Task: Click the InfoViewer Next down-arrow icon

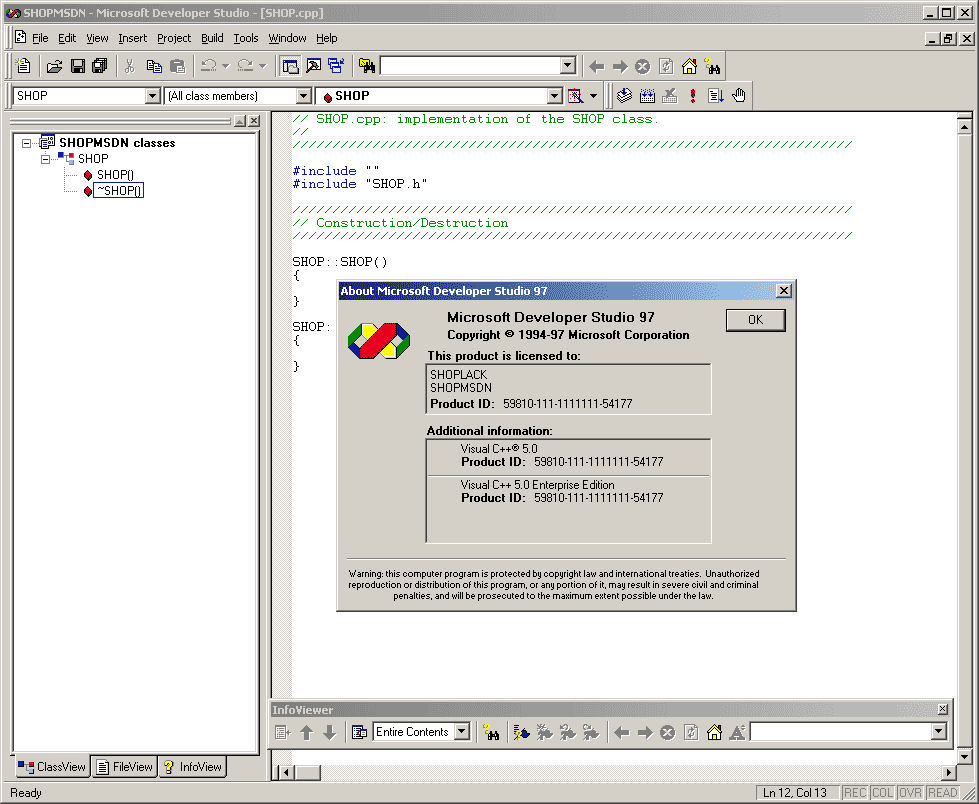Action: click(x=330, y=732)
